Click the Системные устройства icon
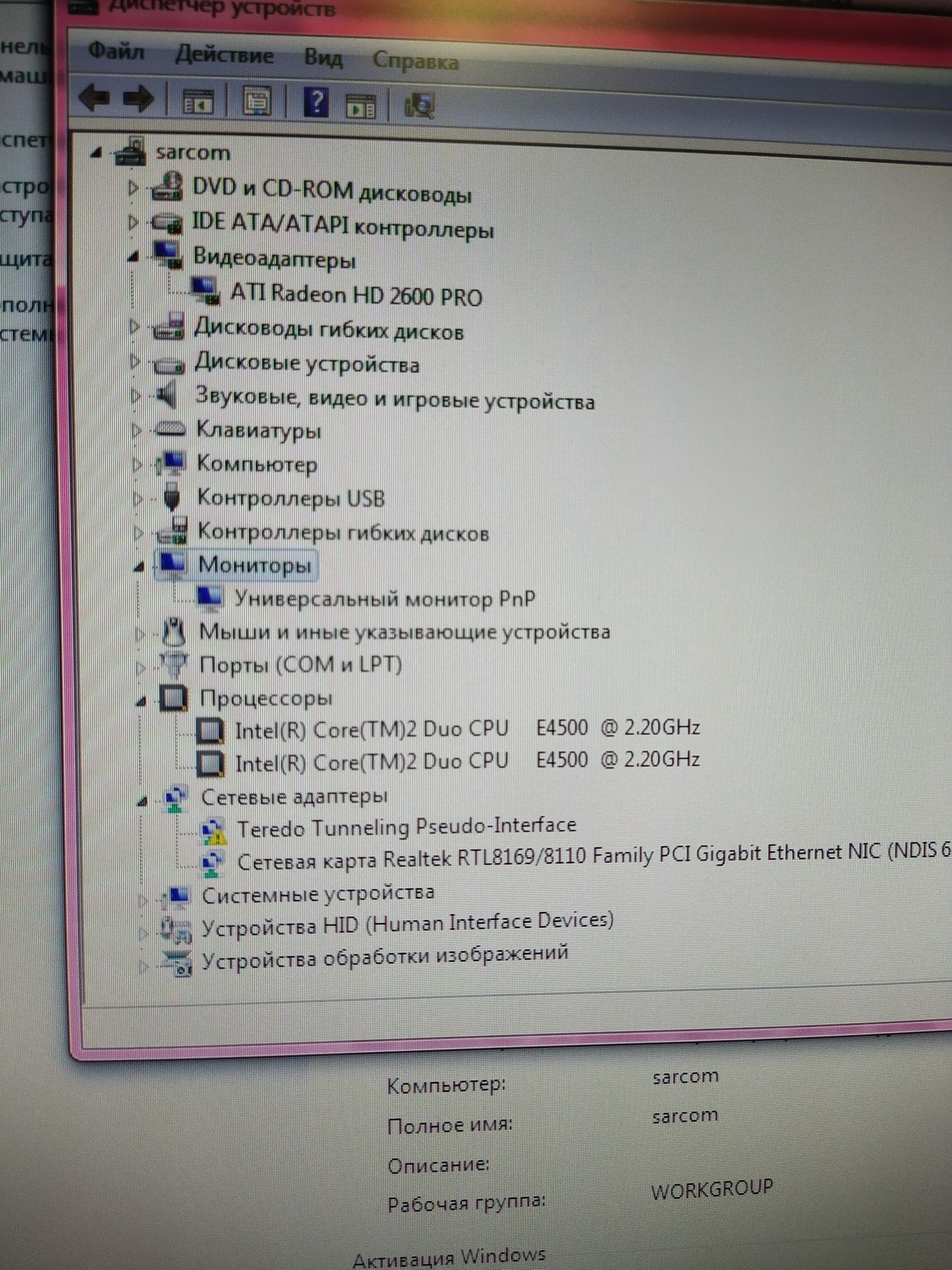952x1270 pixels. [x=176, y=897]
